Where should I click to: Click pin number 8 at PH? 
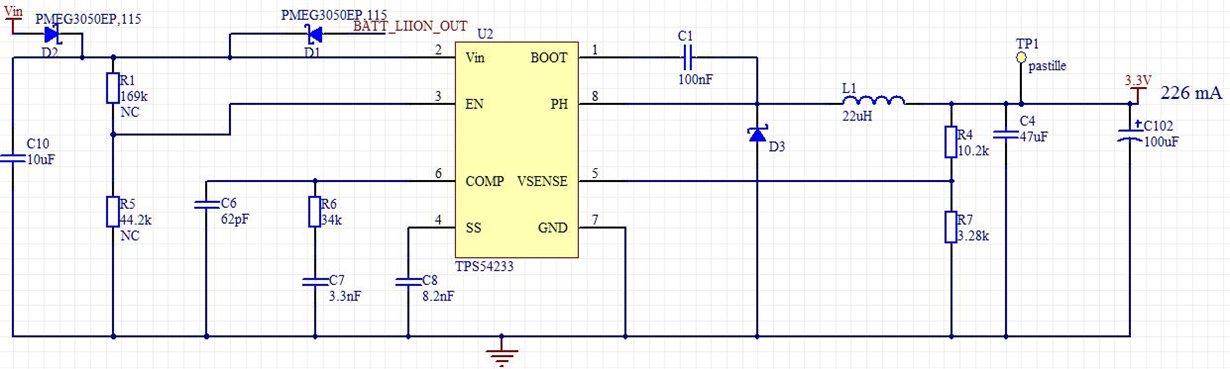pyautogui.click(x=595, y=96)
